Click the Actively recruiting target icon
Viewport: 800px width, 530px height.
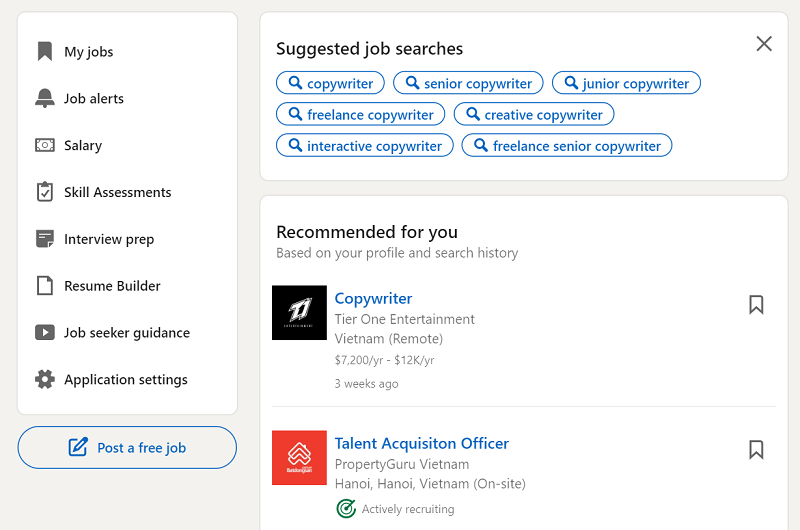pyautogui.click(x=346, y=509)
